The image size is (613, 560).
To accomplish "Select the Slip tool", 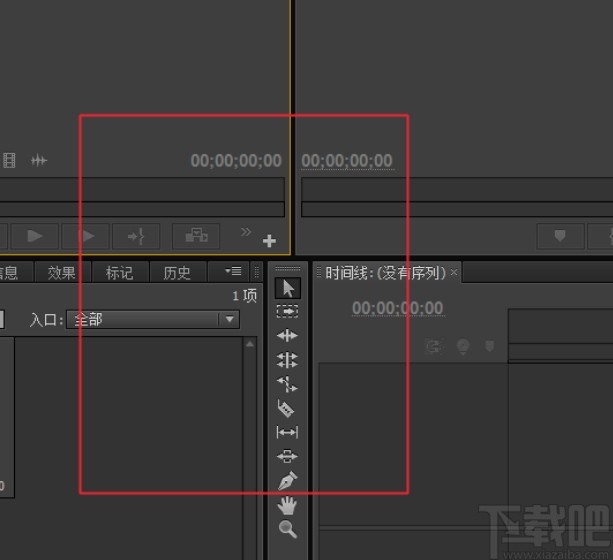I will pos(287,432).
